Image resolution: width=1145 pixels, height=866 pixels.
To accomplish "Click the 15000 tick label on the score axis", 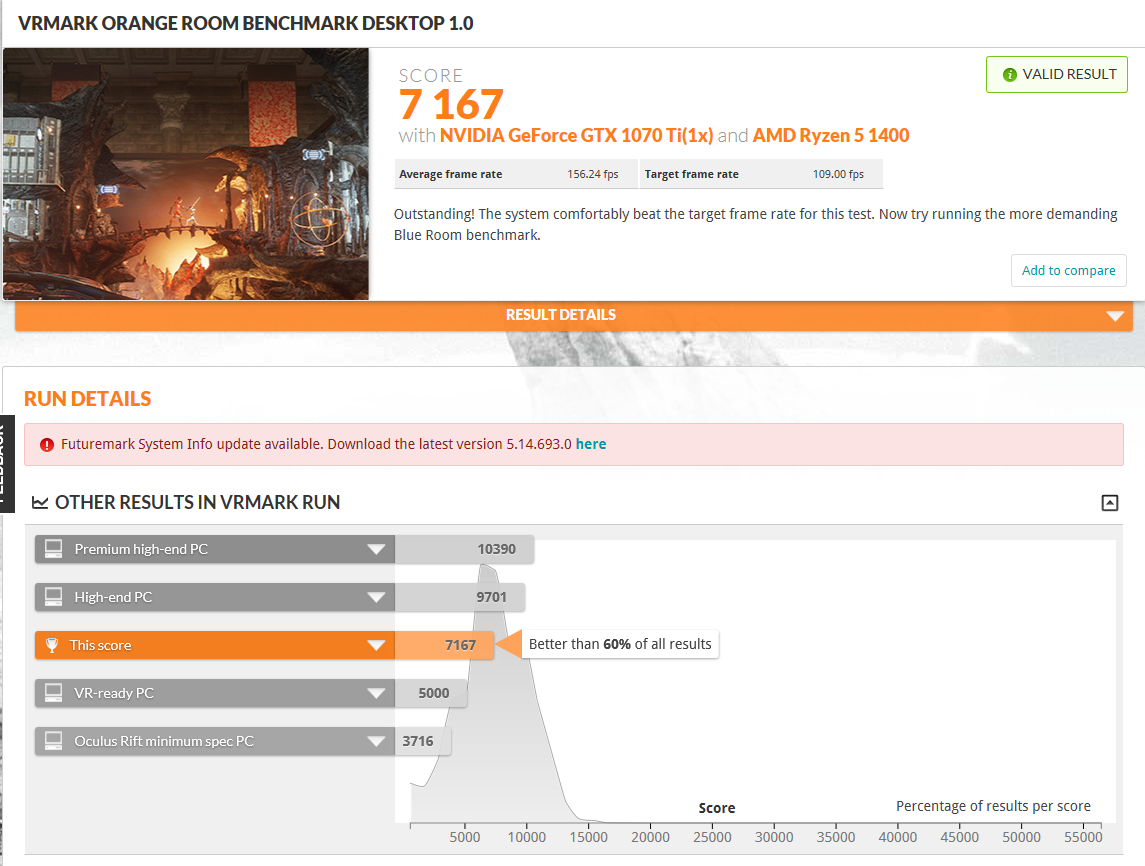I will pyautogui.click(x=589, y=837).
